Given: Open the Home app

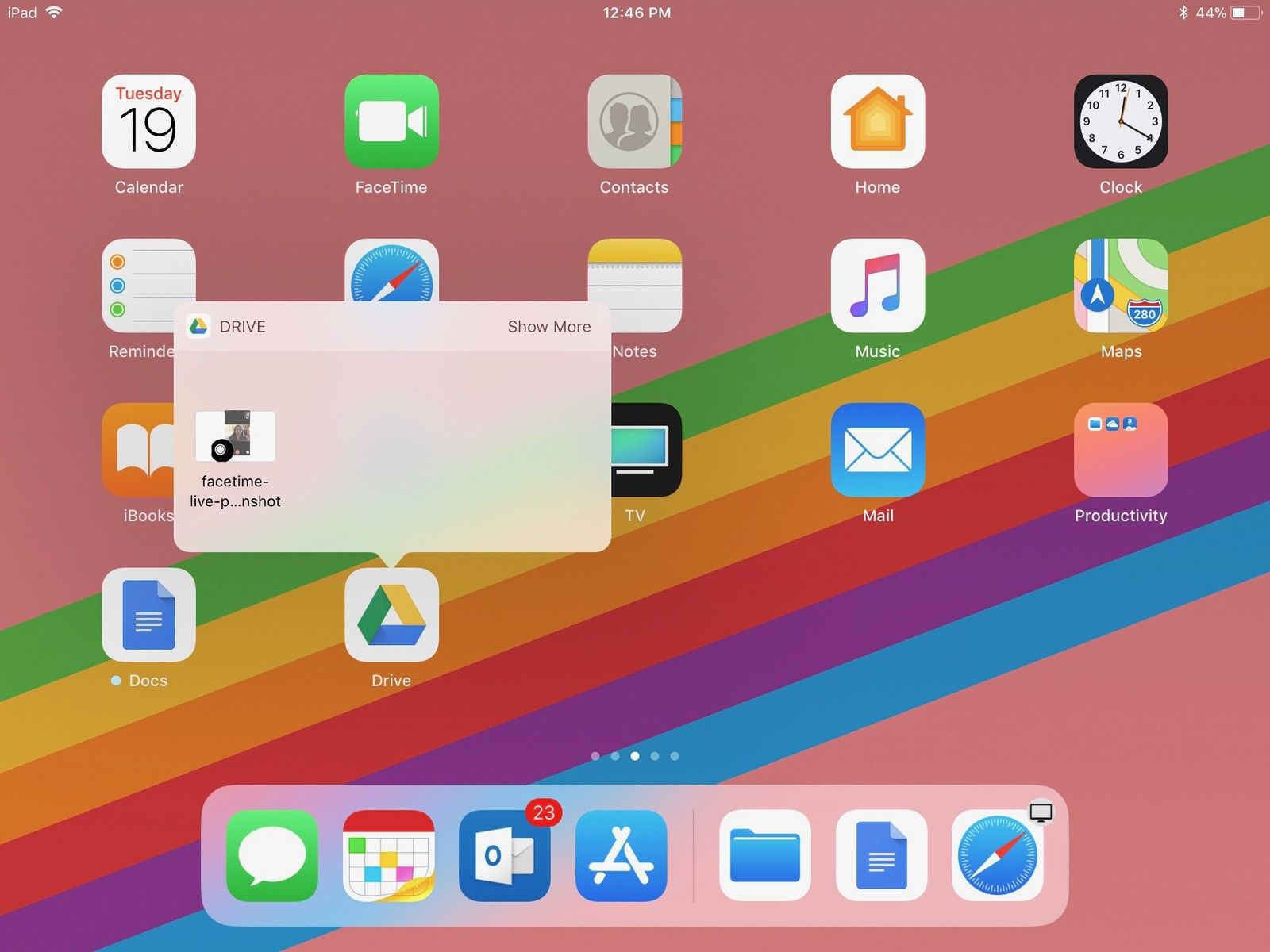Looking at the screenshot, I should (877, 123).
